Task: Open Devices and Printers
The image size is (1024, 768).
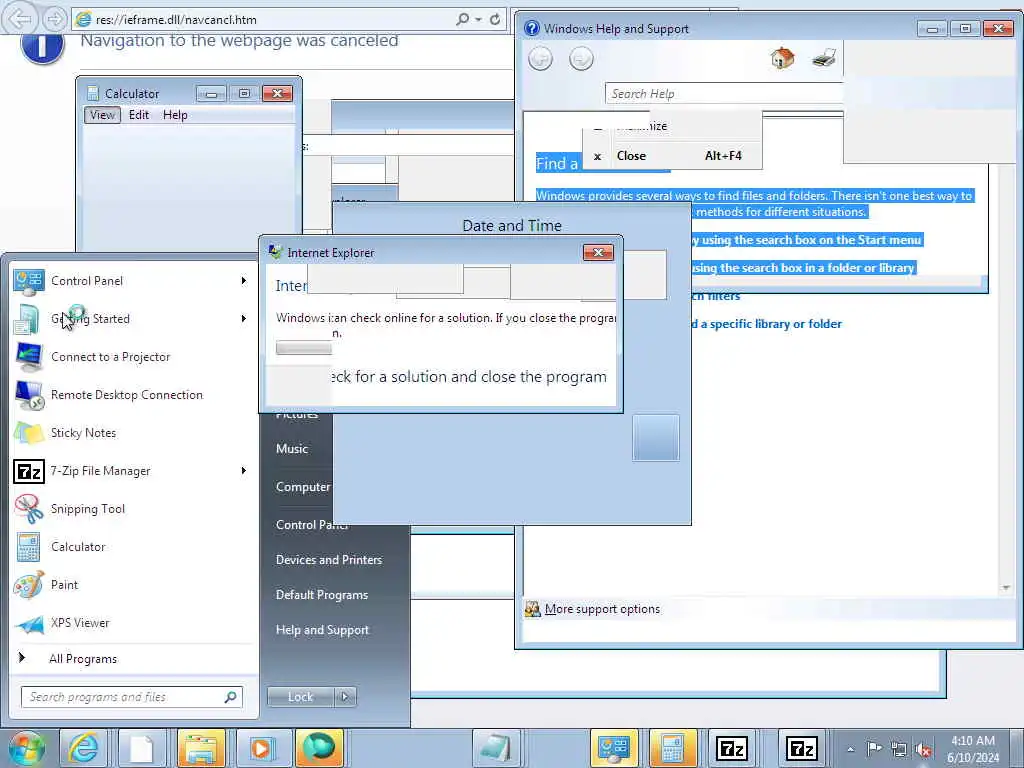Action: coord(328,560)
